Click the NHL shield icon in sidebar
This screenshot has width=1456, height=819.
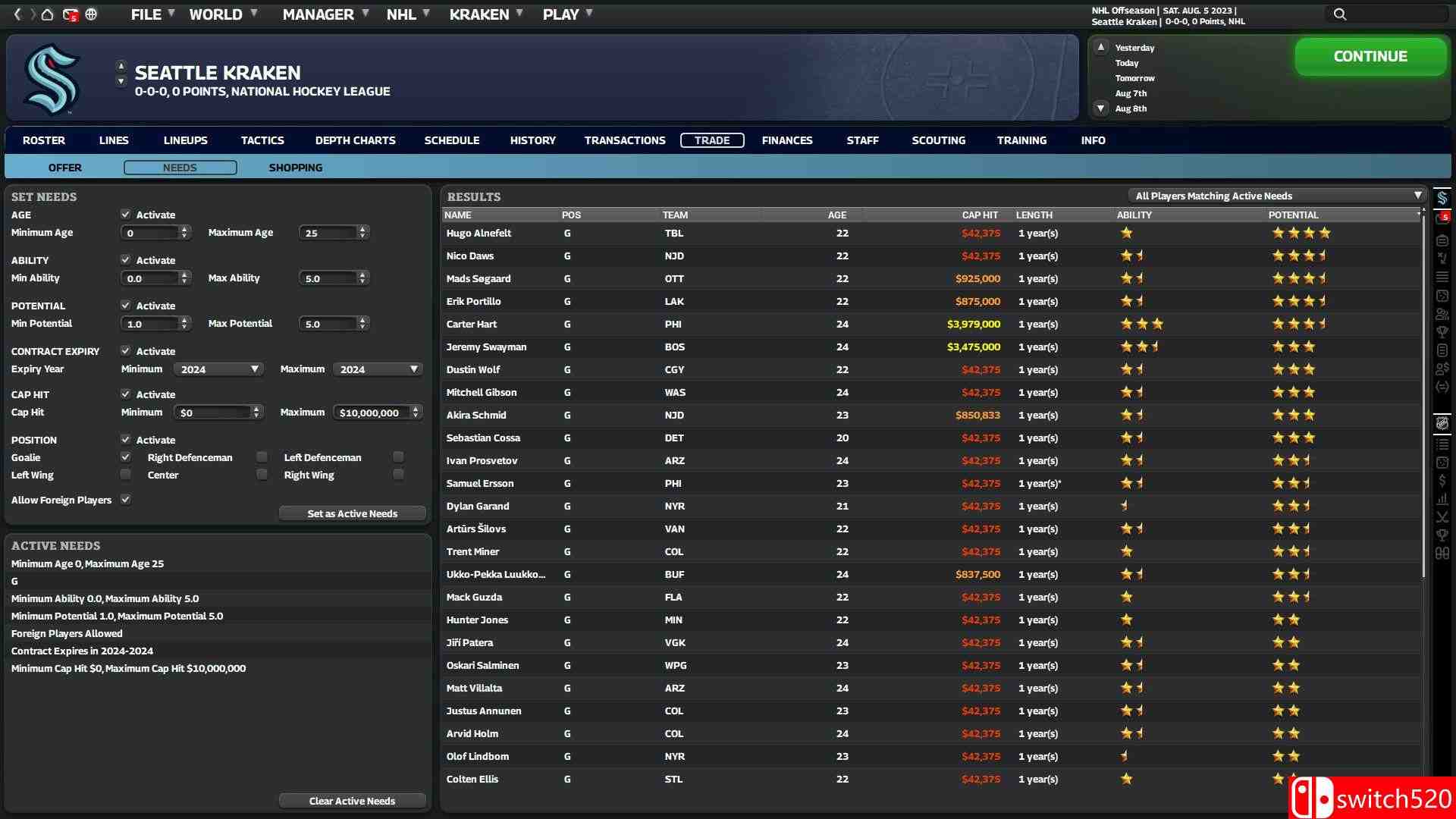(x=1442, y=423)
